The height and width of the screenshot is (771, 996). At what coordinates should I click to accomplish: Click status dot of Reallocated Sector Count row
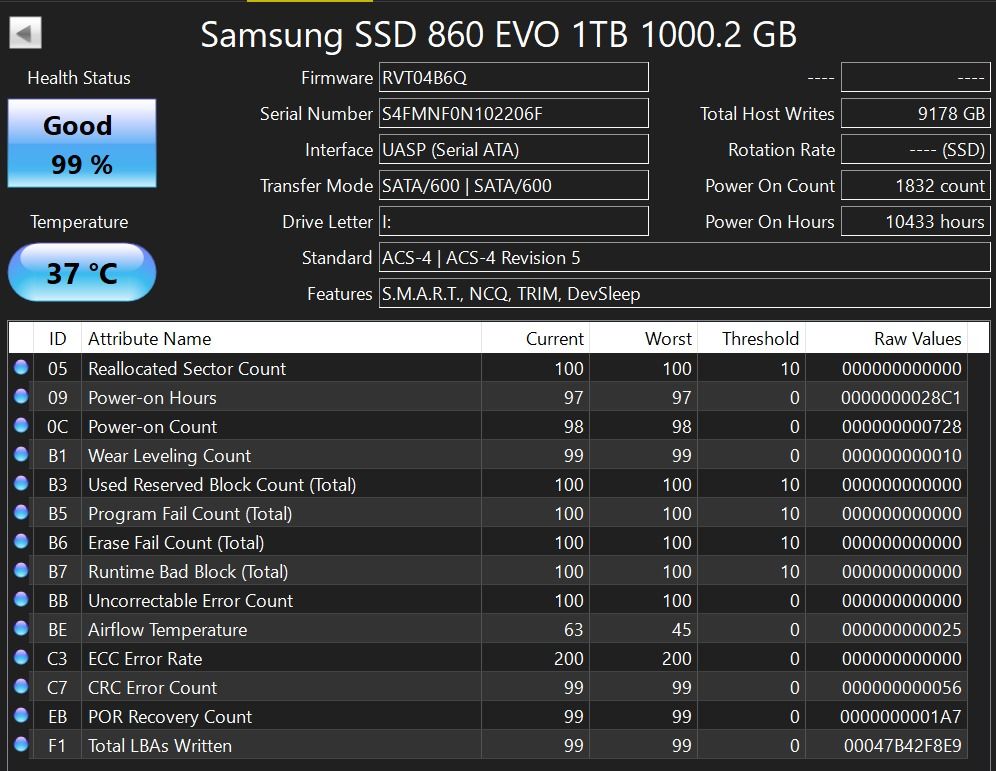click(x=21, y=367)
